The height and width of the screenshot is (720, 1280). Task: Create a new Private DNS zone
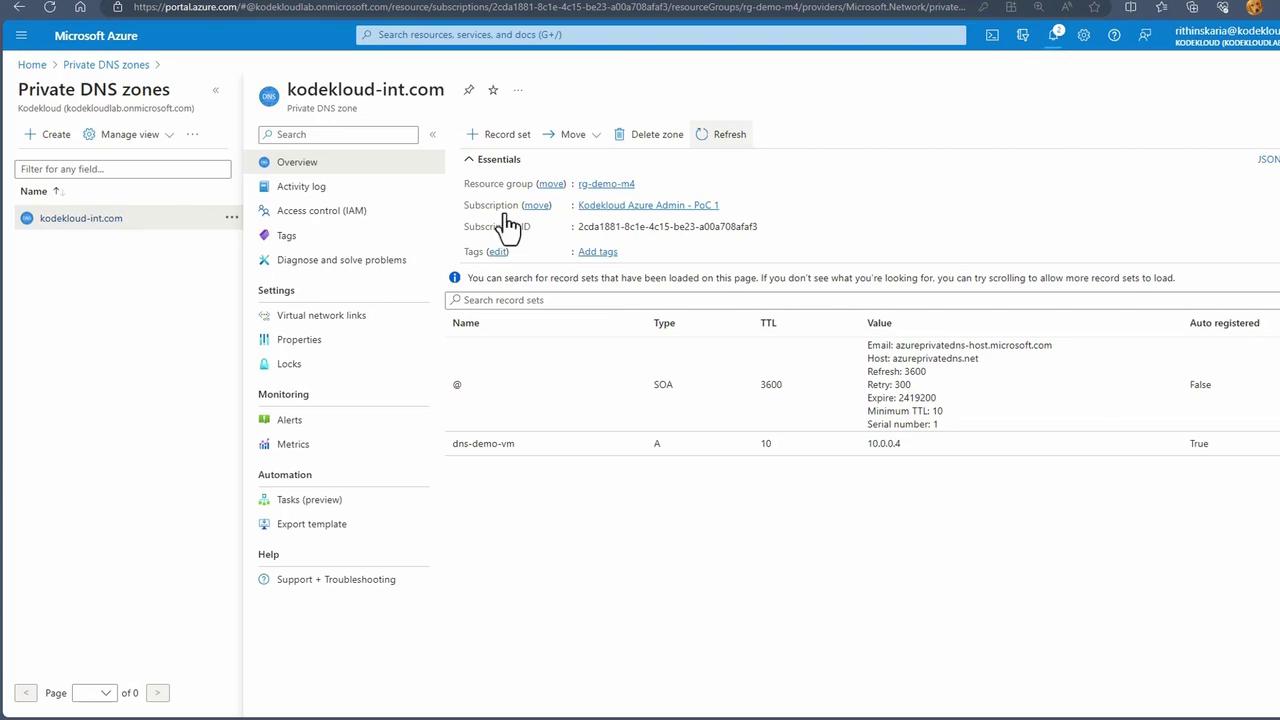47,134
